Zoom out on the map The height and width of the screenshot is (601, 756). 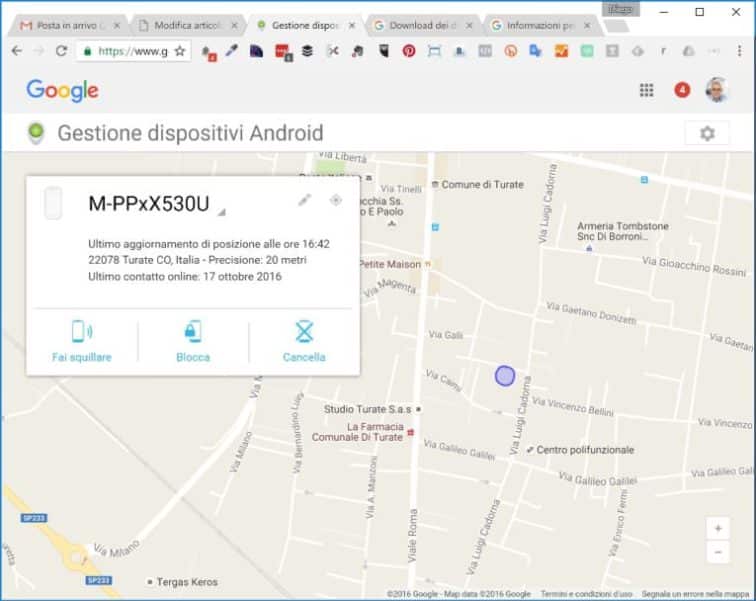point(718,552)
